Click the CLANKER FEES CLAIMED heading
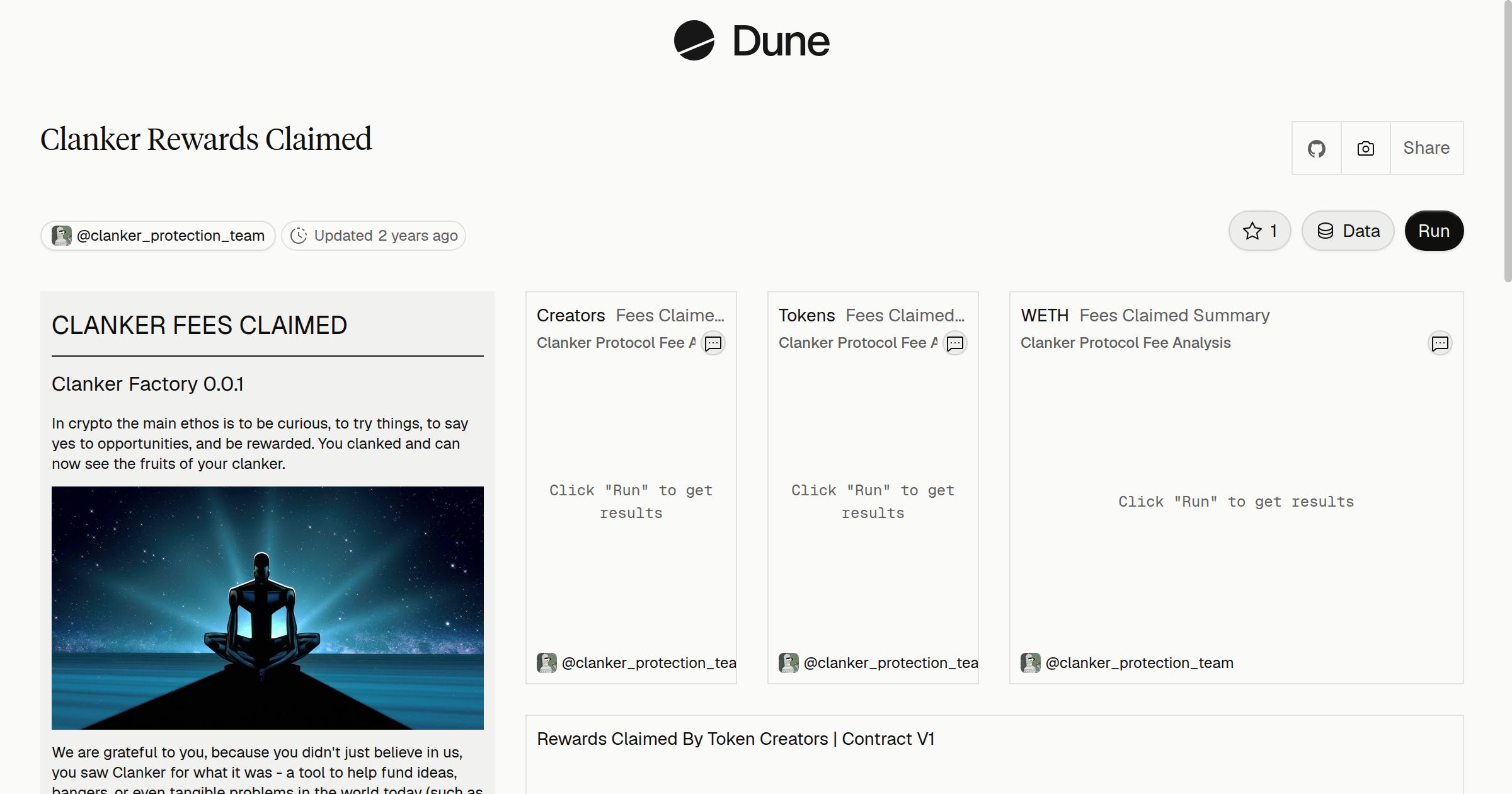The width and height of the screenshot is (1512, 794). point(199,325)
